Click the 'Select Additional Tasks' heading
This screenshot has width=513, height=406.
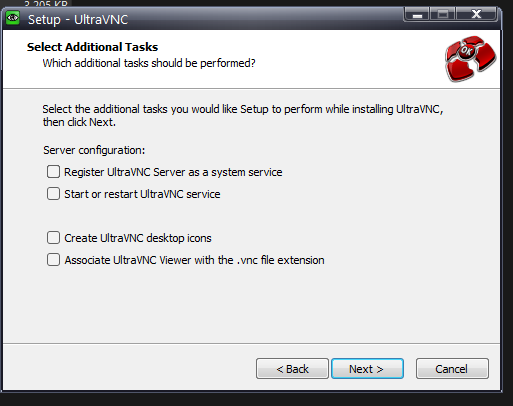tap(92, 47)
